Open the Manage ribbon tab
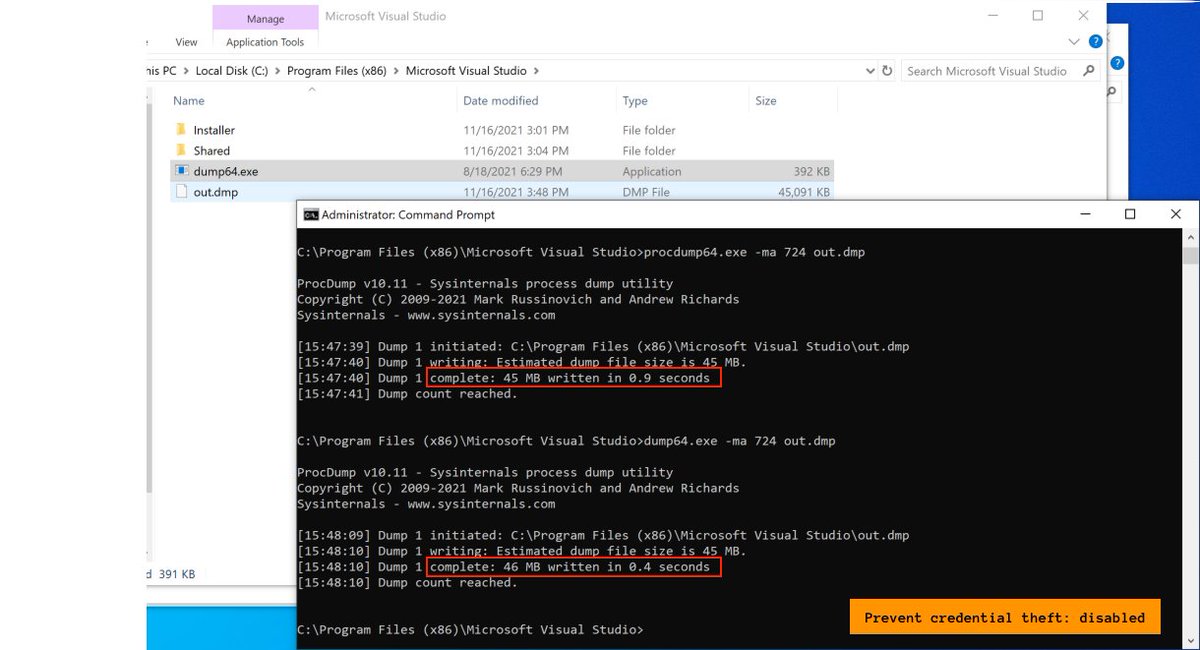The width and height of the screenshot is (1200, 650). 265,17
